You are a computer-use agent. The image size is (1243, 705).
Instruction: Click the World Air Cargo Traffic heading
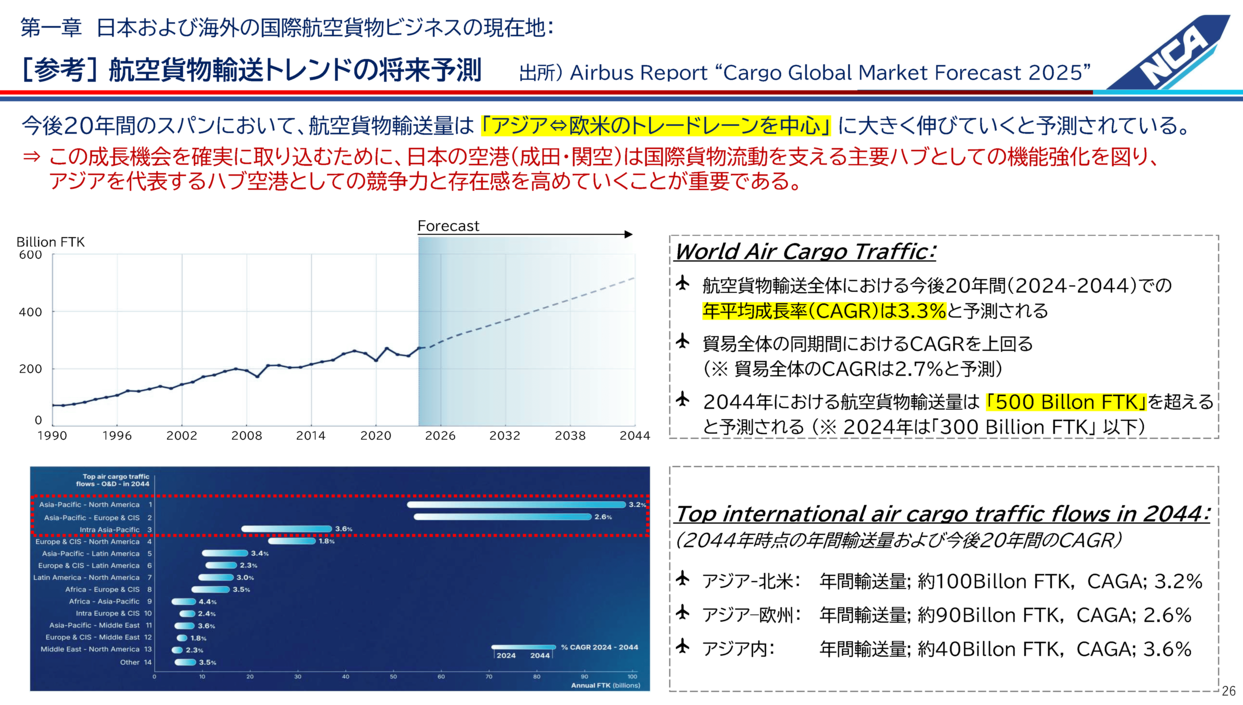pos(805,251)
